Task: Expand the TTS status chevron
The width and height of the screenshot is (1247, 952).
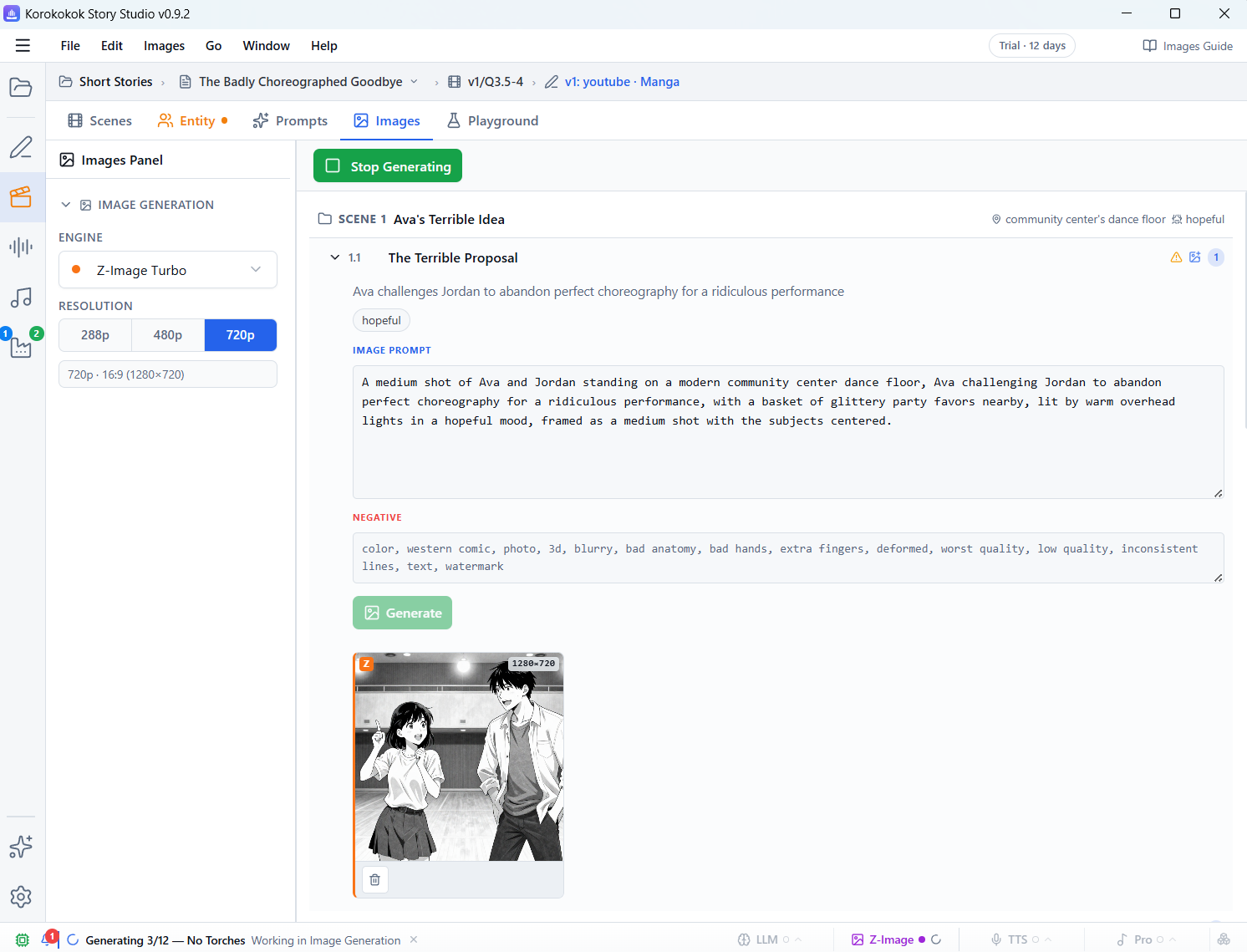Action: (1048, 939)
